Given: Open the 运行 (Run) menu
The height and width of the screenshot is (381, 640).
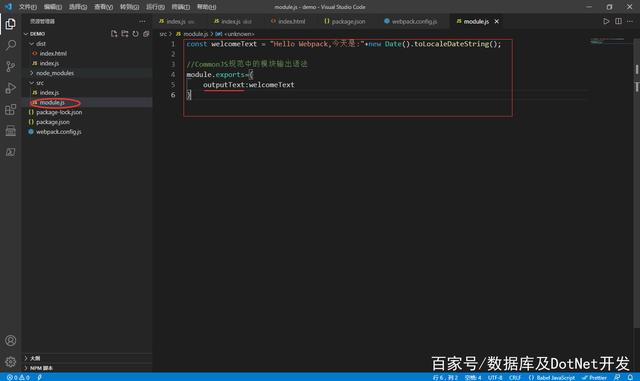Looking at the screenshot, I should (156, 7).
